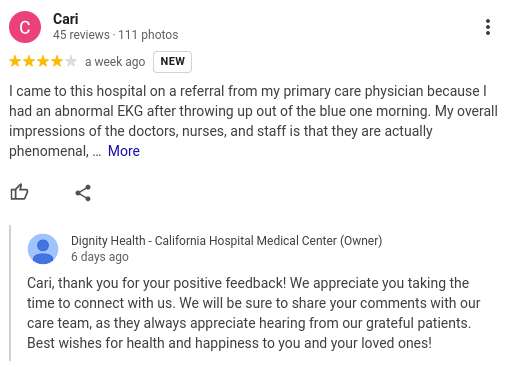Select the third gold rating star
This screenshot has height=367, width=505.
click(43, 61)
